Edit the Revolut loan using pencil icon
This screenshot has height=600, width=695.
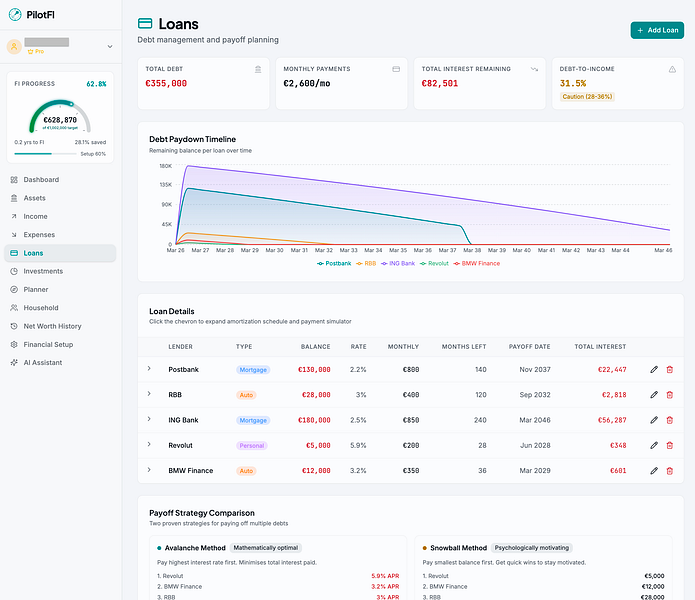pos(654,445)
